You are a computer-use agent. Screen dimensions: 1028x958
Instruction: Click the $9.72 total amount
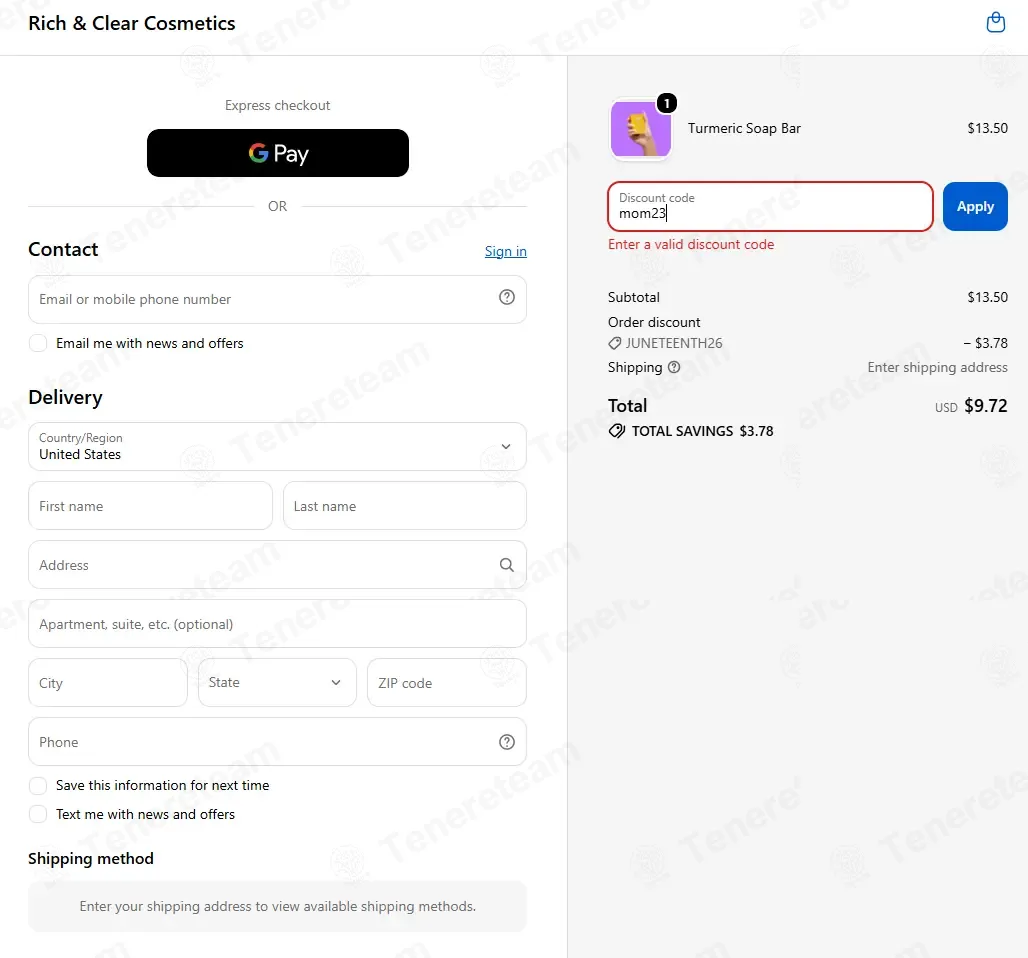coord(985,406)
